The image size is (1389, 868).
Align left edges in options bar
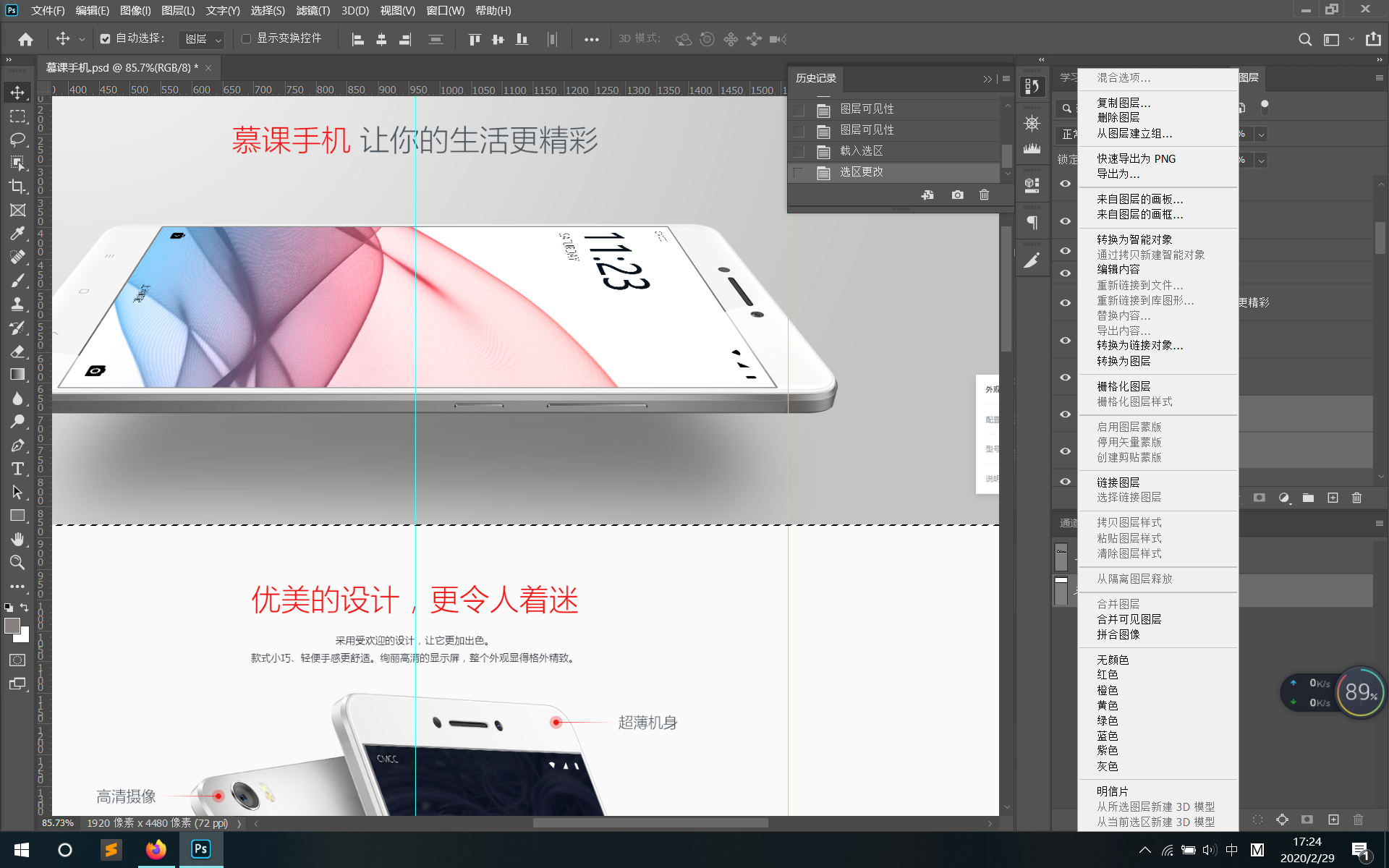[357, 39]
